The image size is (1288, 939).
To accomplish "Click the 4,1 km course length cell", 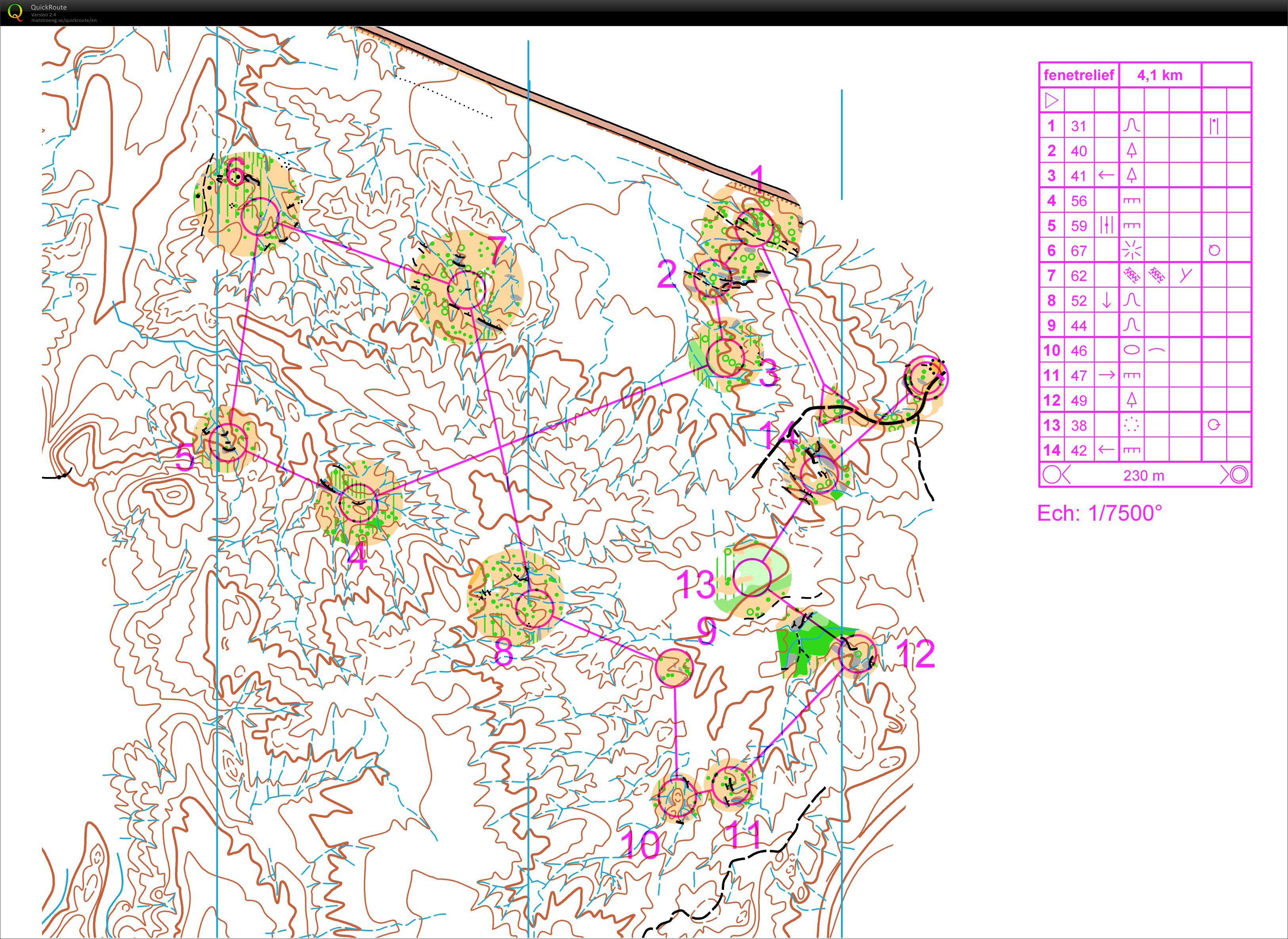I will [x=1160, y=75].
